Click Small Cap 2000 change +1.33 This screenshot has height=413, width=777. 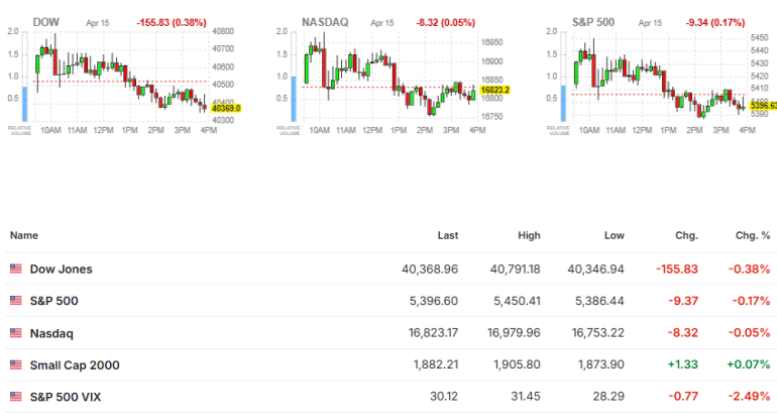pos(683,365)
